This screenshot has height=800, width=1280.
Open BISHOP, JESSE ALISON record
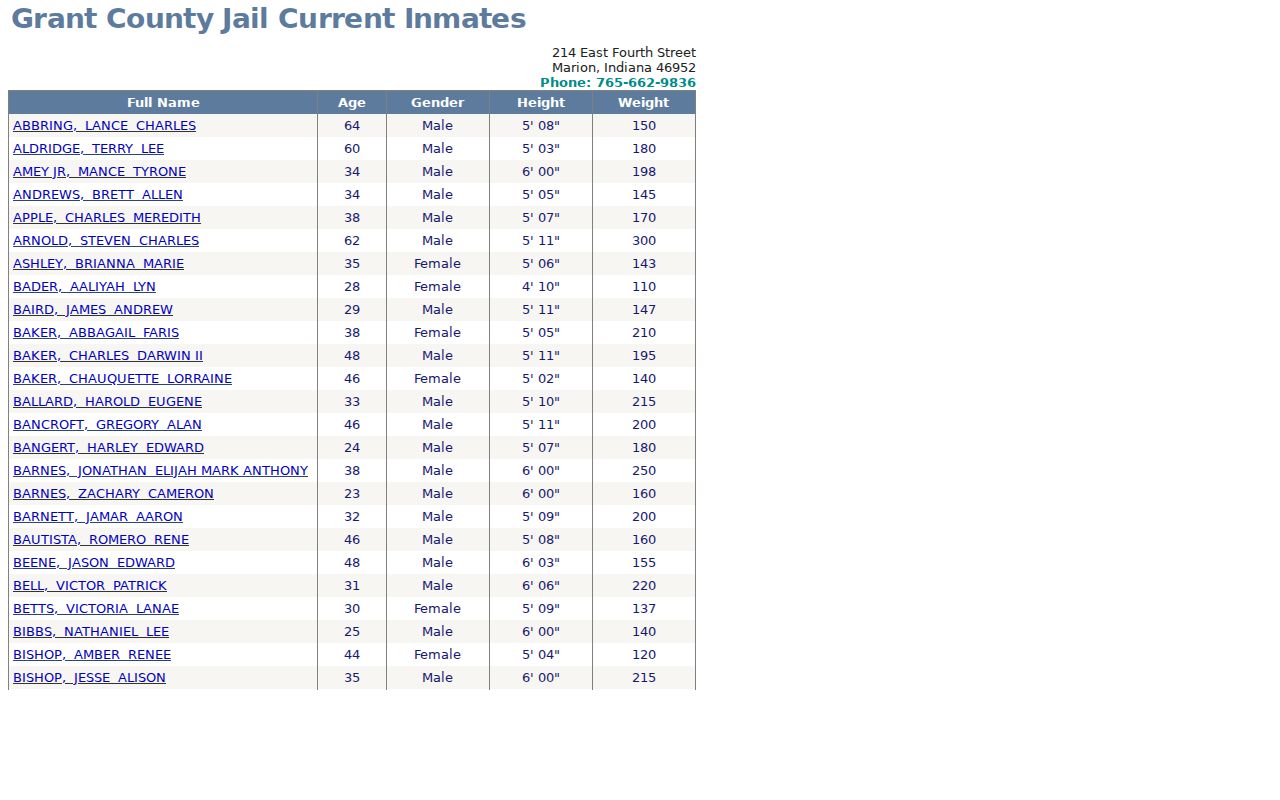tap(89, 678)
